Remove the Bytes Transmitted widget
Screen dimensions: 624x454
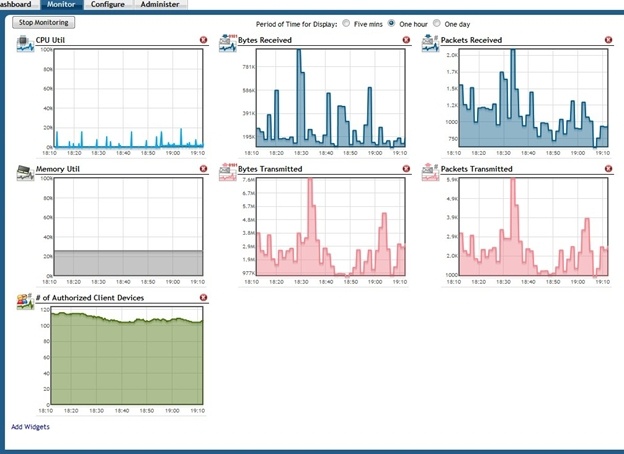[x=406, y=169]
